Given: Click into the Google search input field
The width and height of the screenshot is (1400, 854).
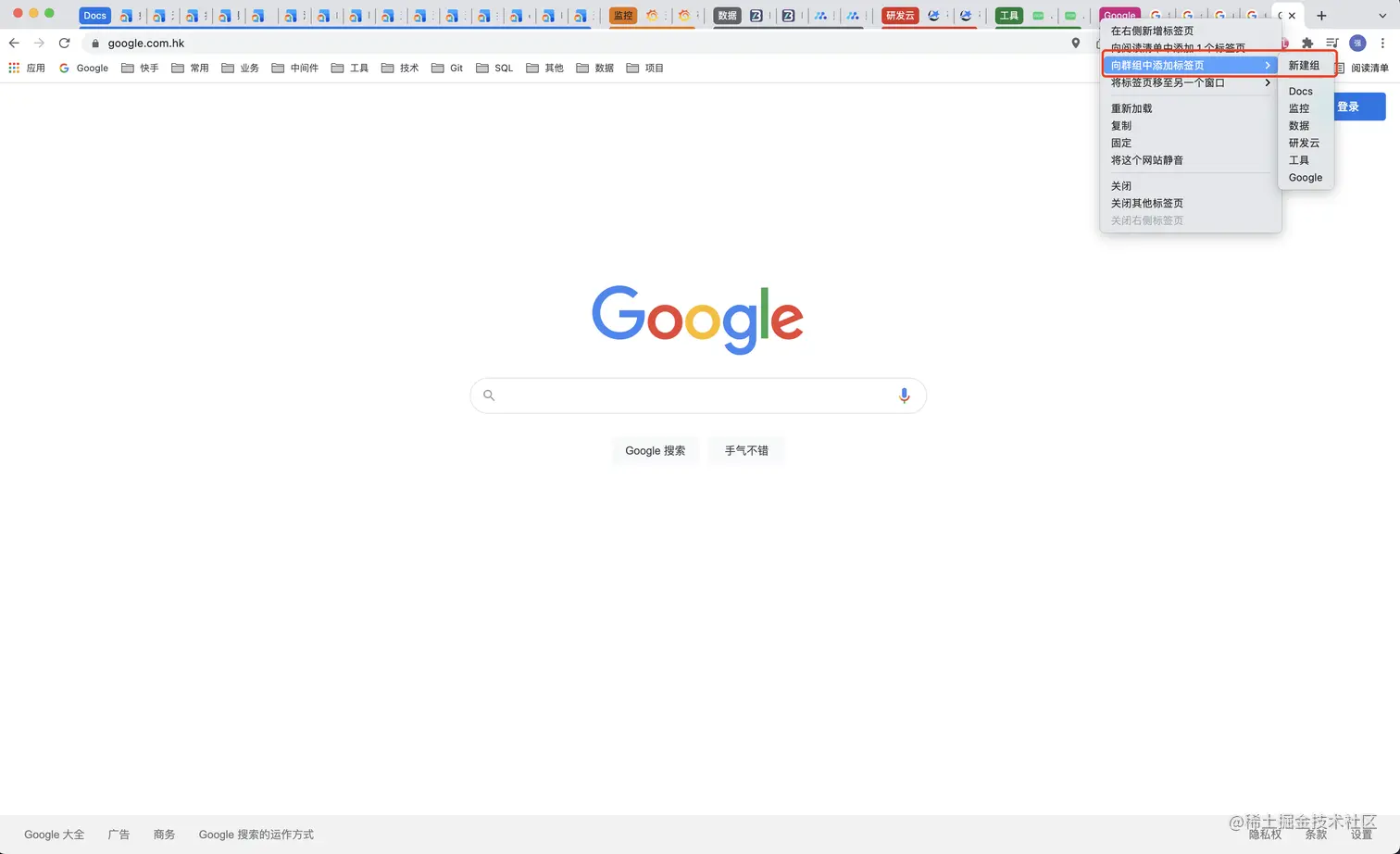Looking at the screenshot, I should [698, 396].
